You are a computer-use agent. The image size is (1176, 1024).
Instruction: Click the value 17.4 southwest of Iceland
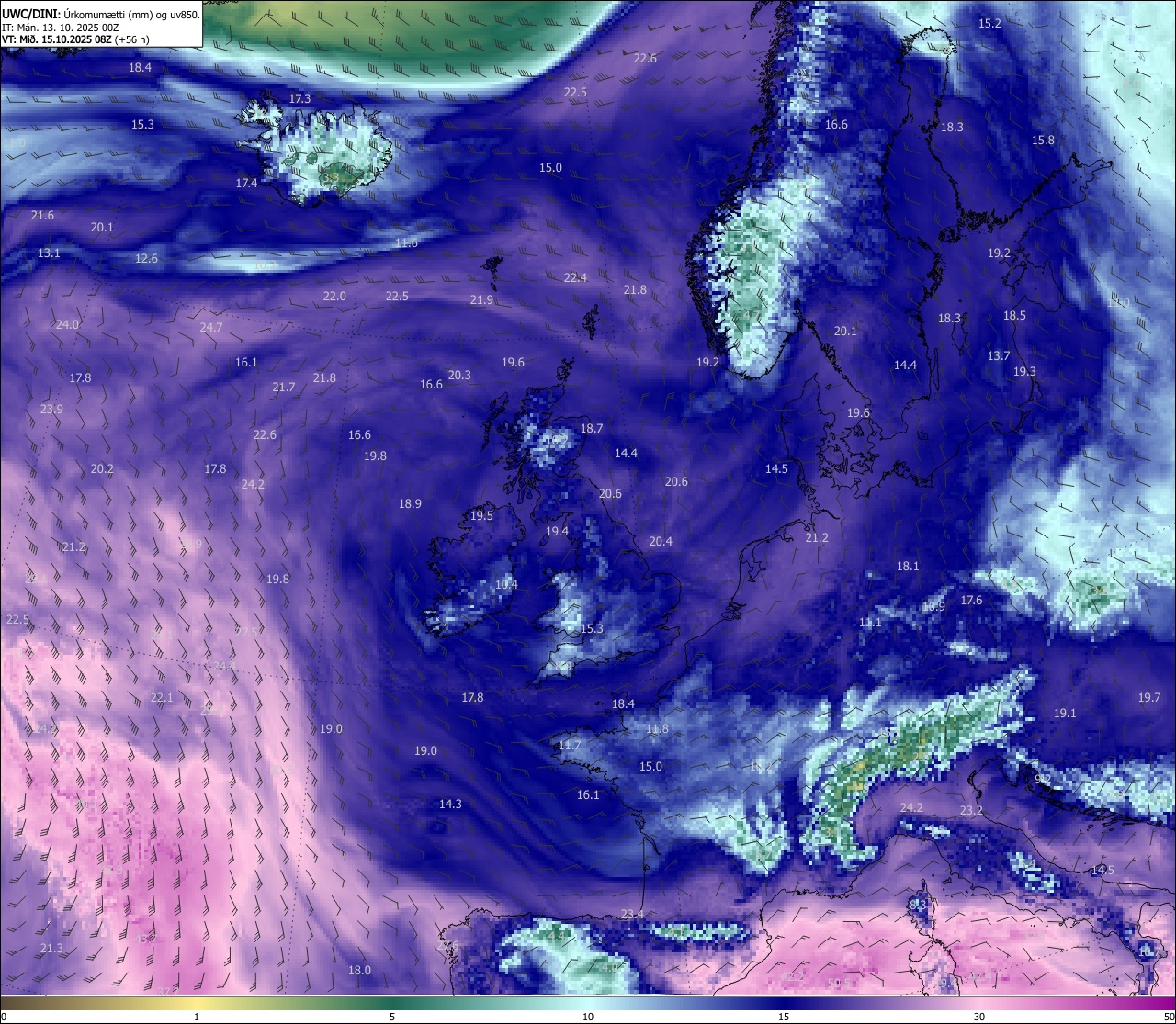click(x=246, y=184)
